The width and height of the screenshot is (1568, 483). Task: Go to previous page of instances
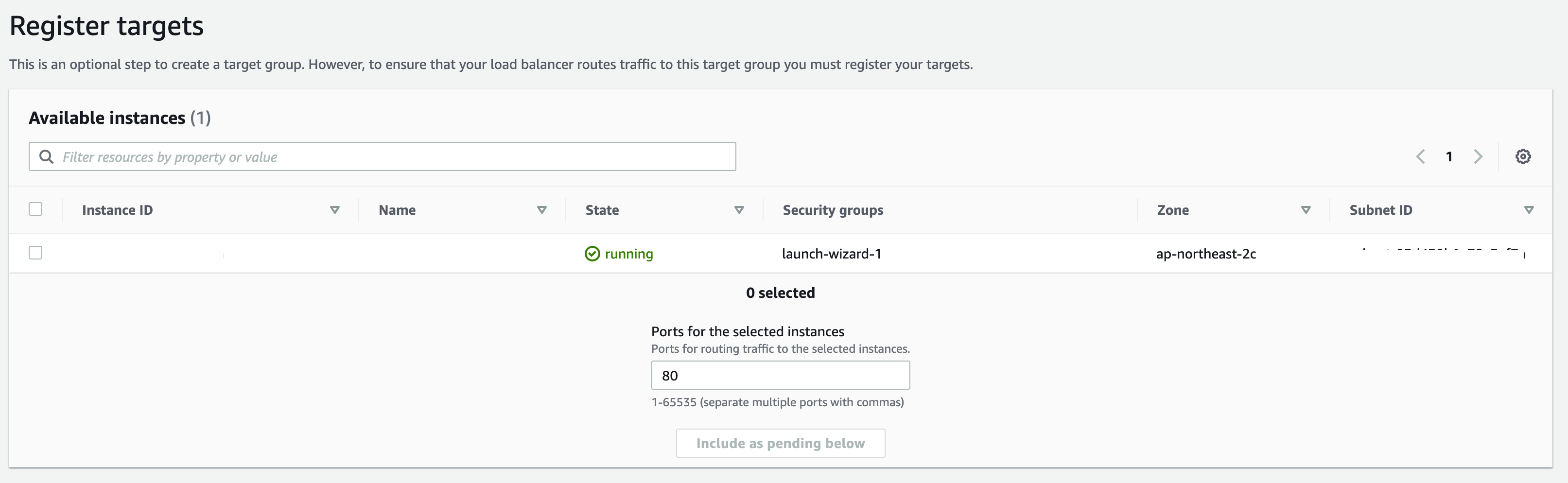(x=1420, y=156)
